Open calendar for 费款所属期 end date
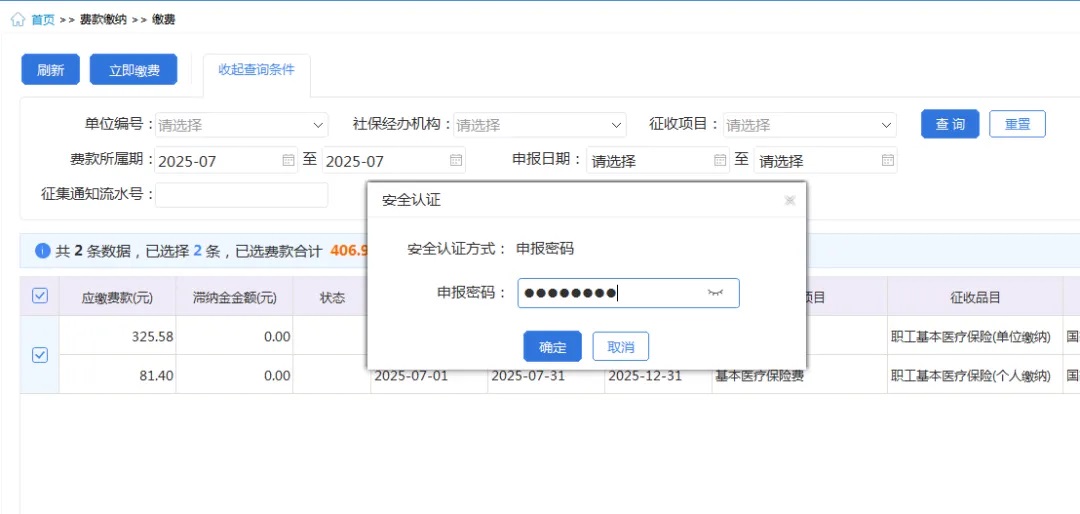The width and height of the screenshot is (1080, 514). [456, 160]
